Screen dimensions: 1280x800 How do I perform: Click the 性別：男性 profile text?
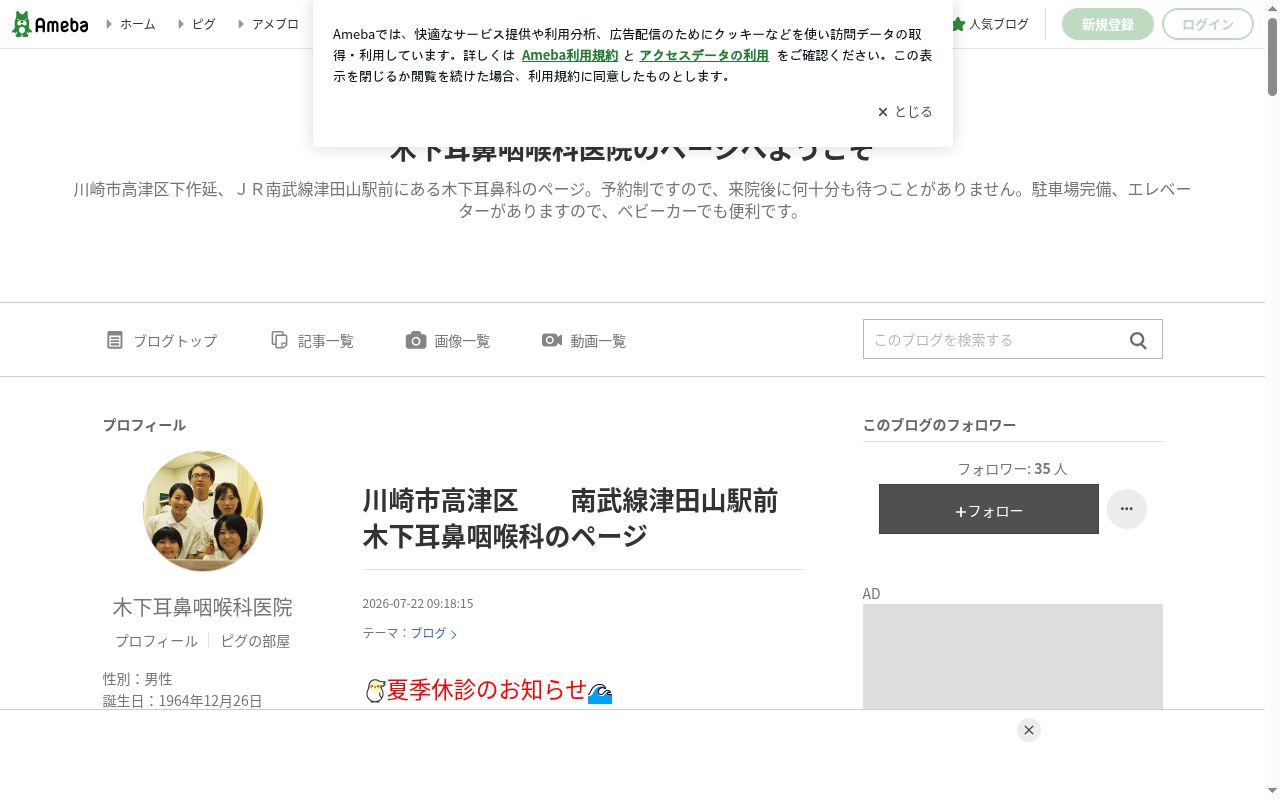138,679
